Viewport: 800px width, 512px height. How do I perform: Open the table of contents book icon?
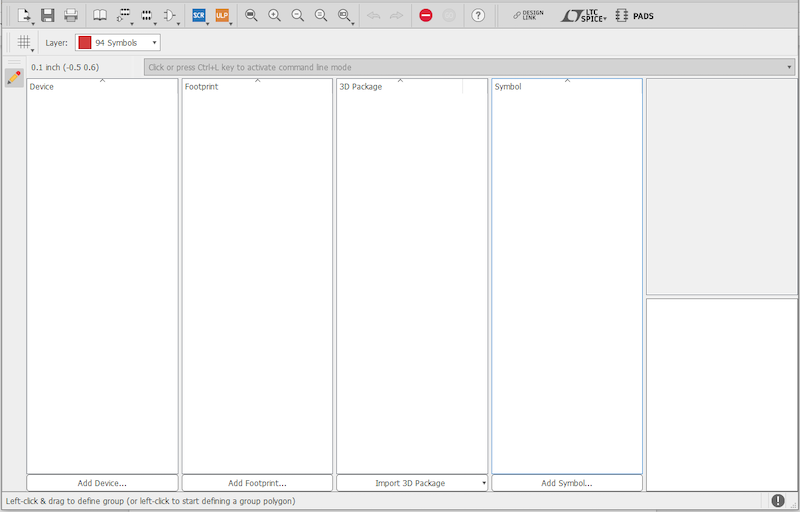click(x=100, y=15)
